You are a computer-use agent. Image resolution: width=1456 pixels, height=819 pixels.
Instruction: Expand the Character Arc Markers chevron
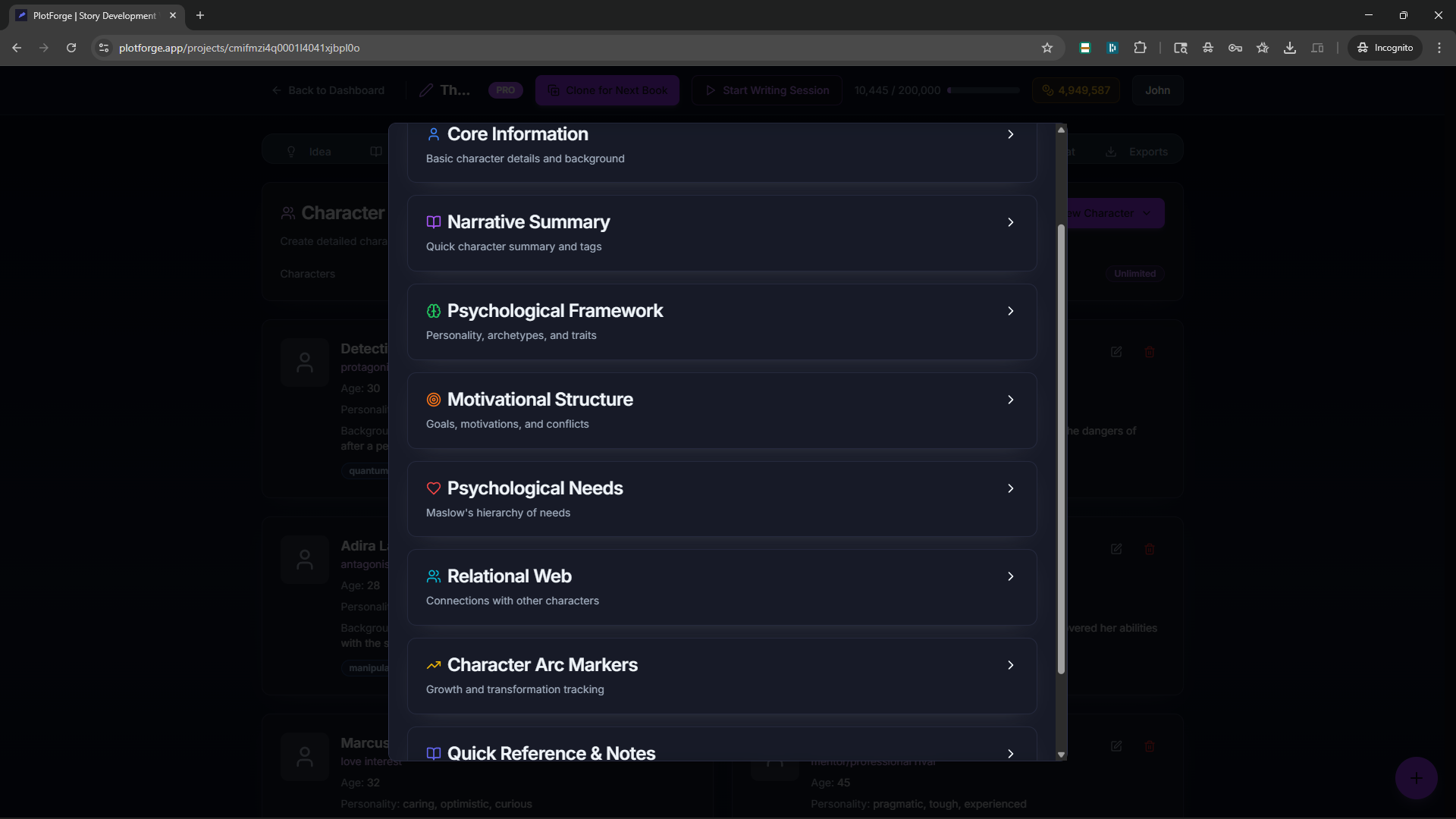(x=1010, y=665)
